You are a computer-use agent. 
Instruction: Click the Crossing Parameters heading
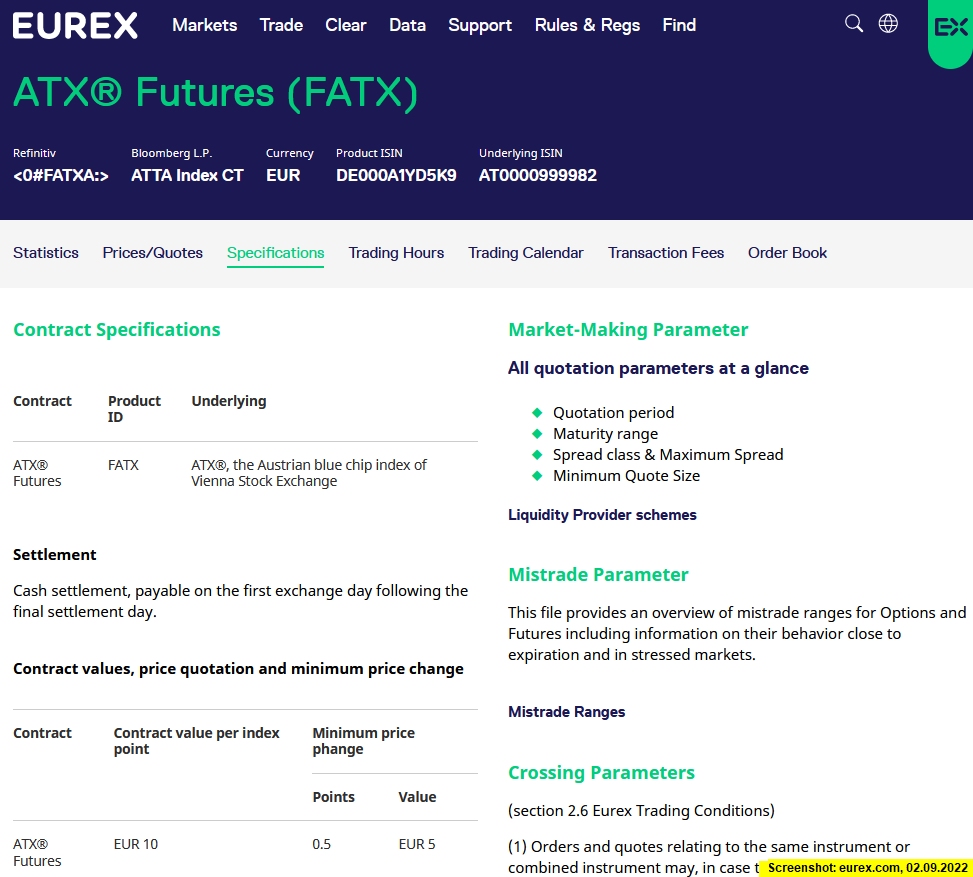(x=601, y=773)
